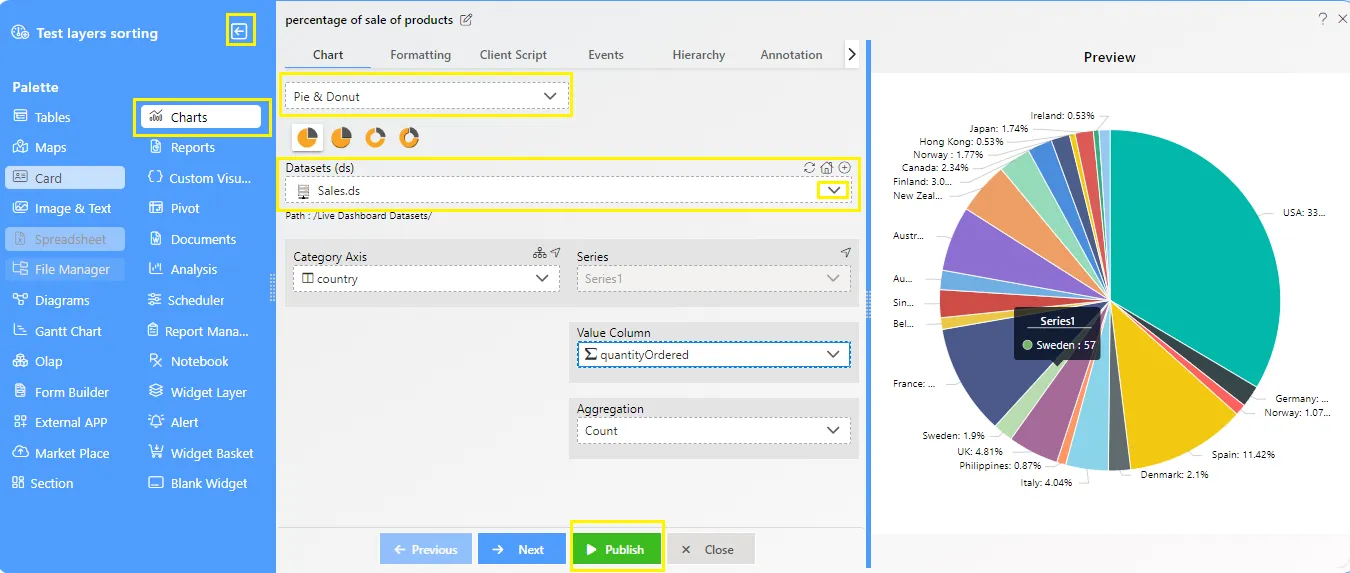Image resolution: width=1350 pixels, height=573 pixels.
Task: Select the second pie chart style icon
Action: click(x=342, y=137)
